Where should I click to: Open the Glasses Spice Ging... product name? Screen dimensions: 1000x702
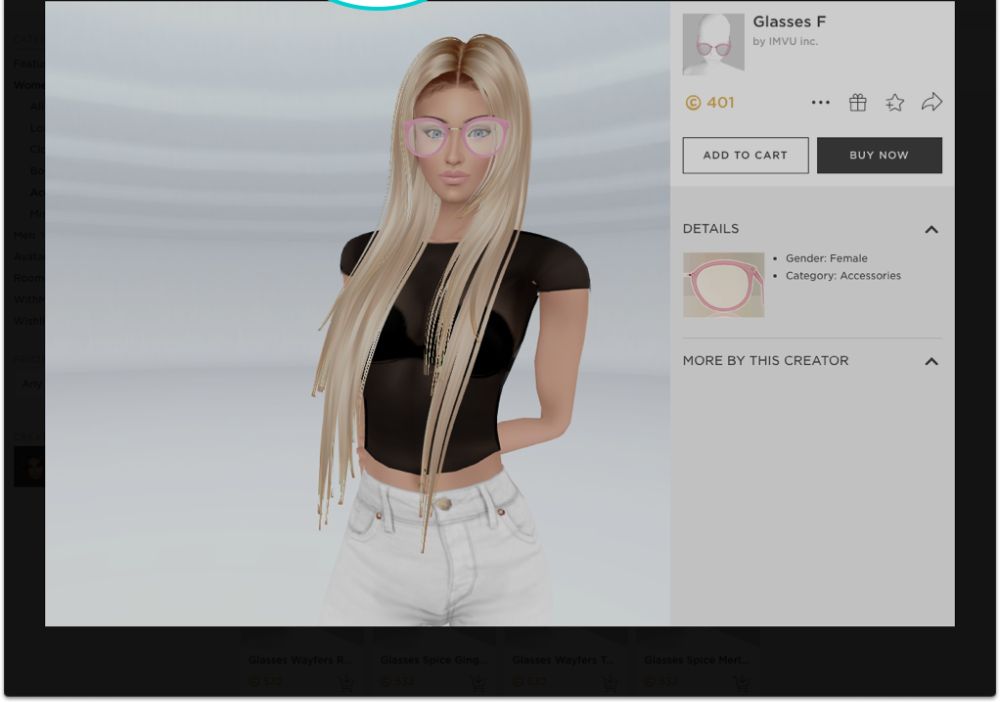(x=434, y=660)
